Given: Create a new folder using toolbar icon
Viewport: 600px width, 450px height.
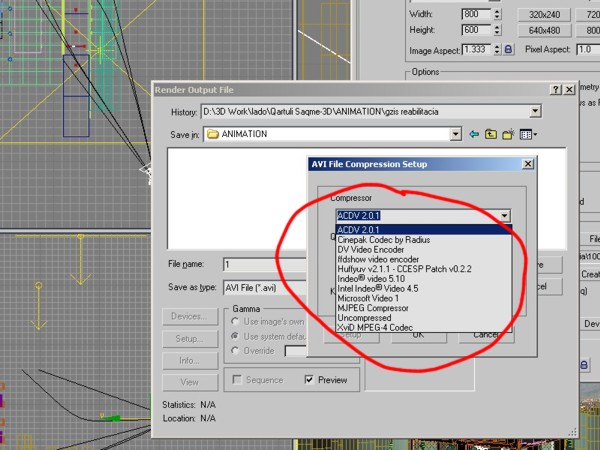Looking at the screenshot, I should 508,134.
